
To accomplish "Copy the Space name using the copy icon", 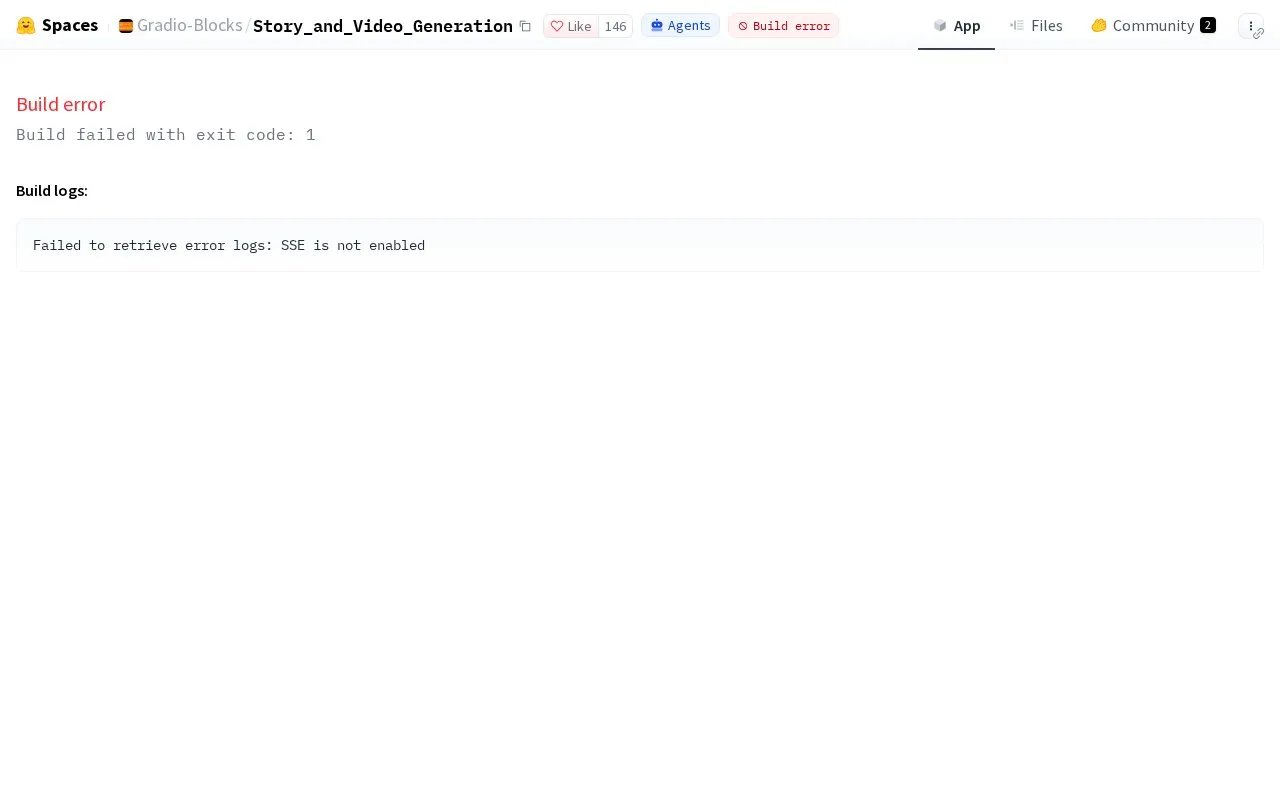I will coord(525,26).
